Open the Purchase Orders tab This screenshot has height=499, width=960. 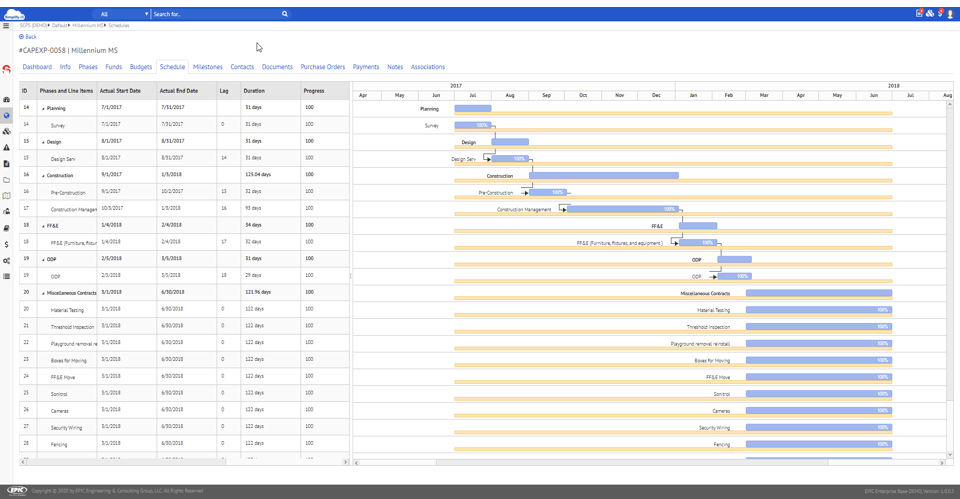pos(322,67)
